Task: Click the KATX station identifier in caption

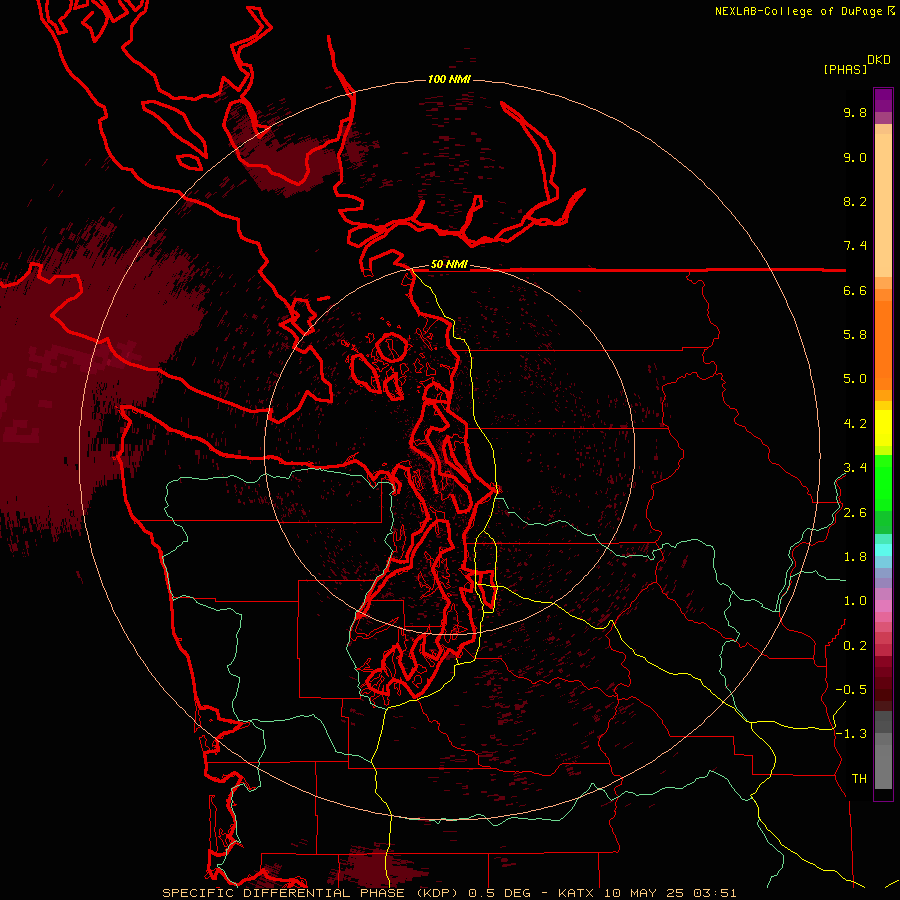Action: coord(577,893)
